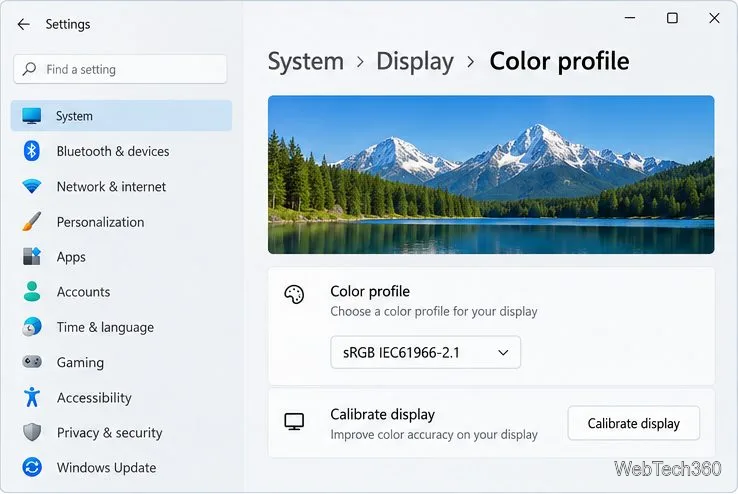Click the System monitor icon
Screen dimensions: 738x494
click(32, 116)
